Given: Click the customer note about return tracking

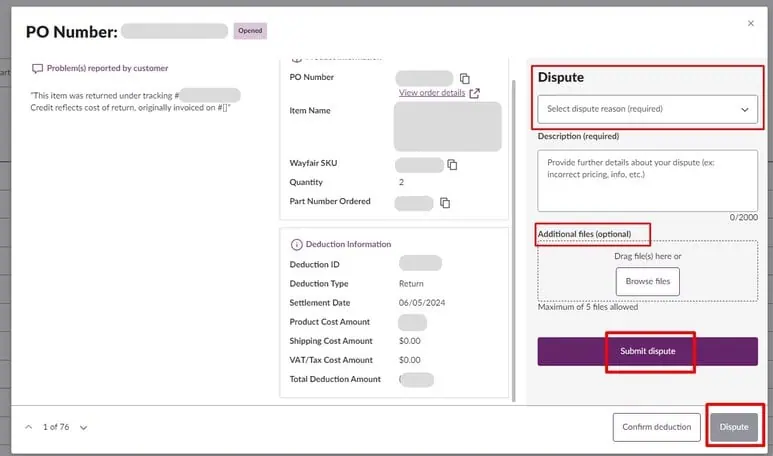Looking at the screenshot, I should pyautogui.click(x=135, y=102).
